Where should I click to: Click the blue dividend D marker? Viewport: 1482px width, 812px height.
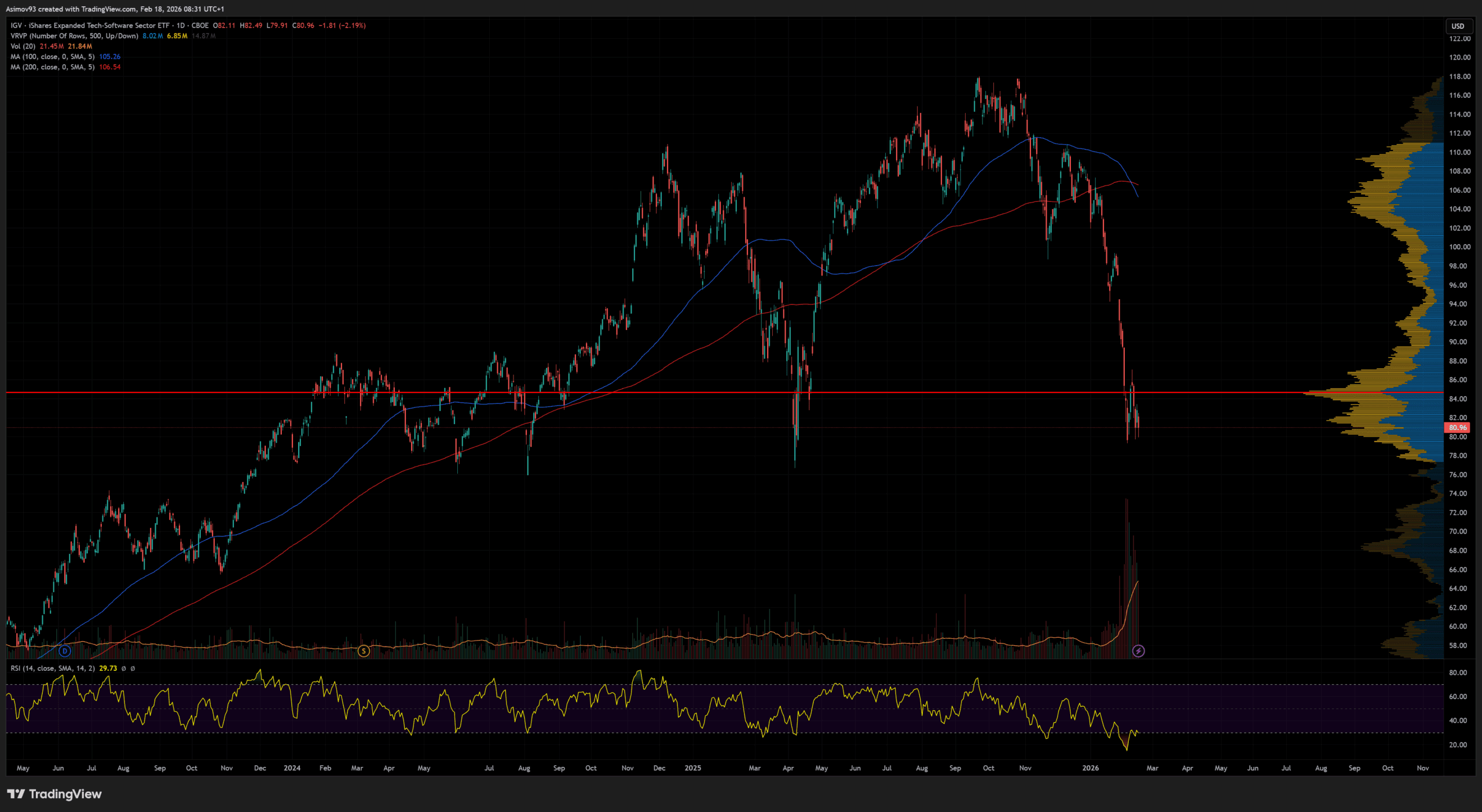[x=65, y=651]
